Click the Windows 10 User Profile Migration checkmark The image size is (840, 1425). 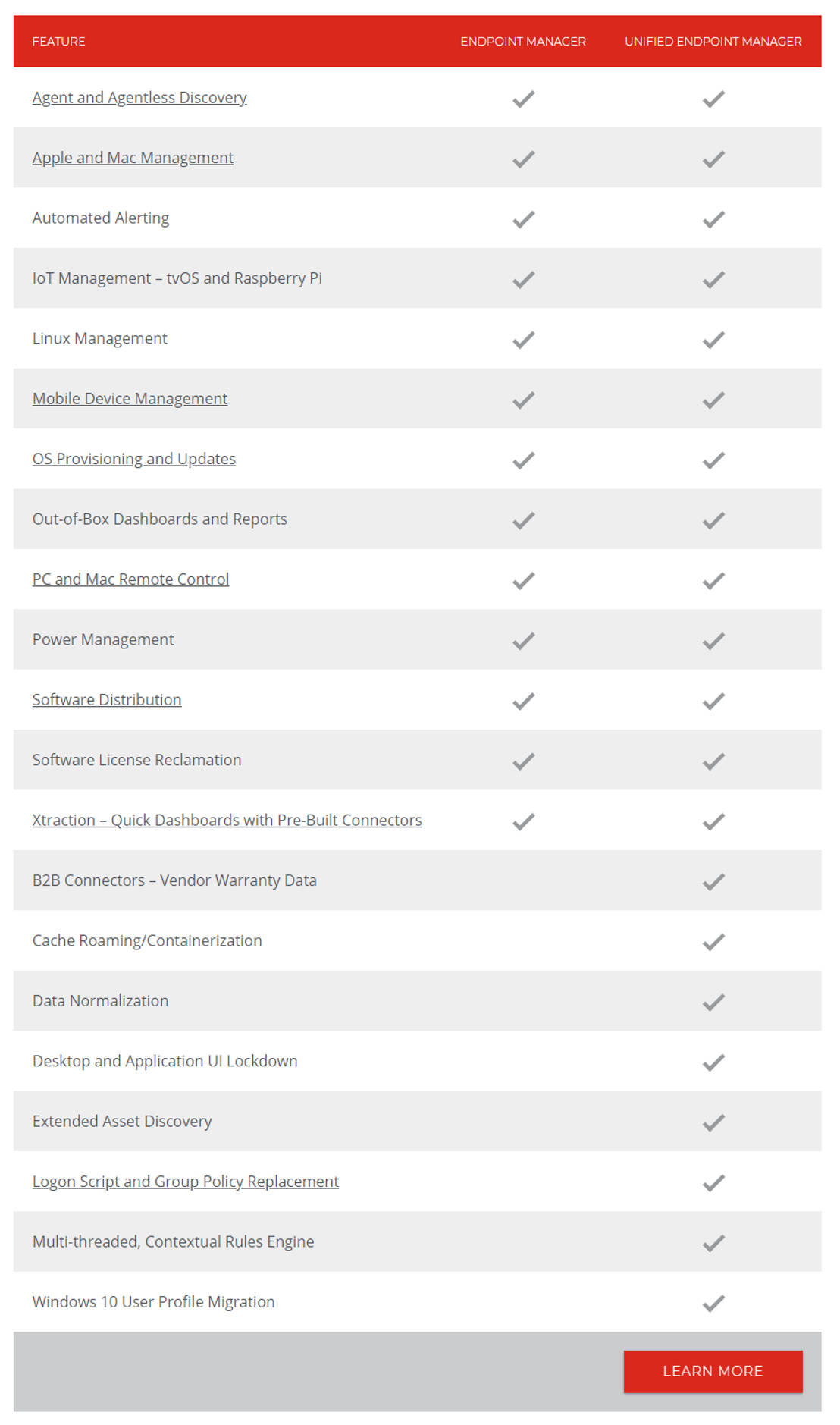coord(713,1302)
